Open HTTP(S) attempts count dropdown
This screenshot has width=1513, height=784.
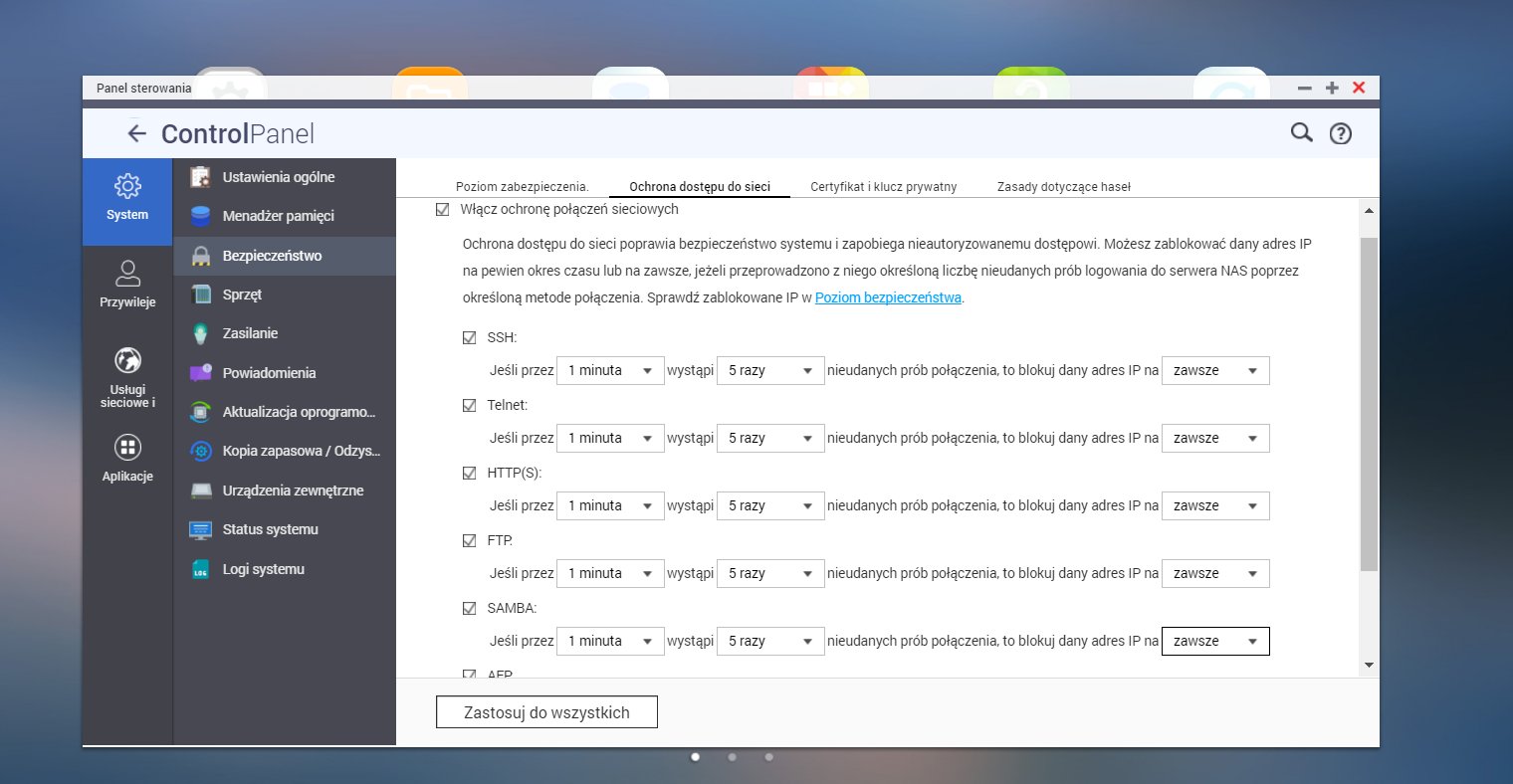point(771,505)
